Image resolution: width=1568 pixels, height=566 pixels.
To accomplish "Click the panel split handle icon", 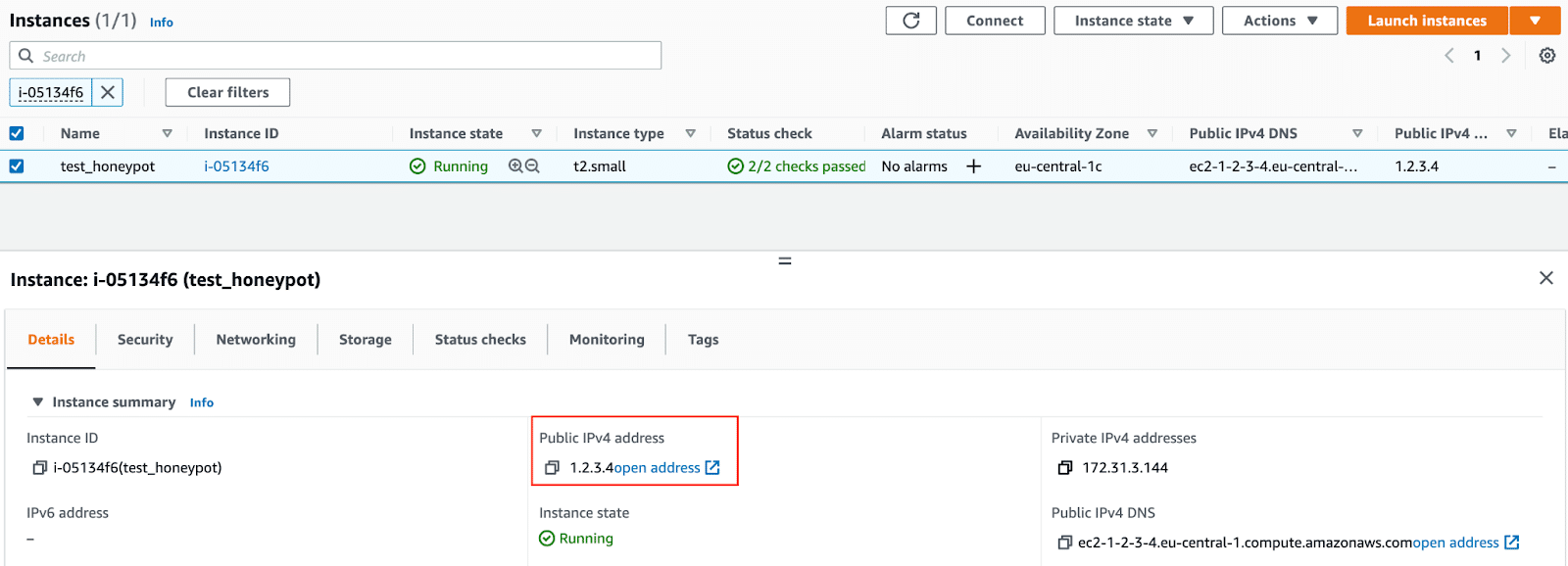I will pos(785,260).
